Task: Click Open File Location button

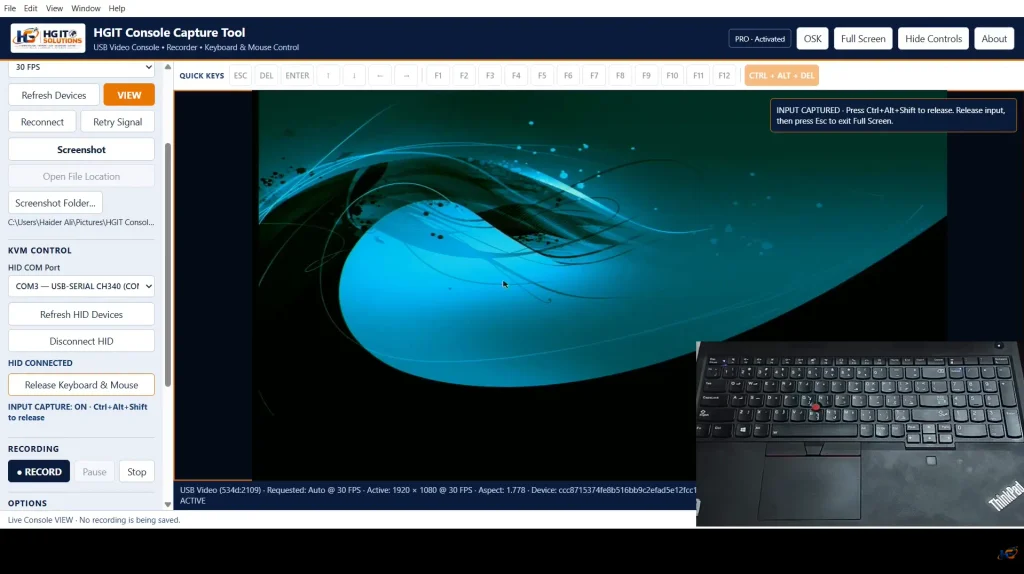Action: [82, 176]
